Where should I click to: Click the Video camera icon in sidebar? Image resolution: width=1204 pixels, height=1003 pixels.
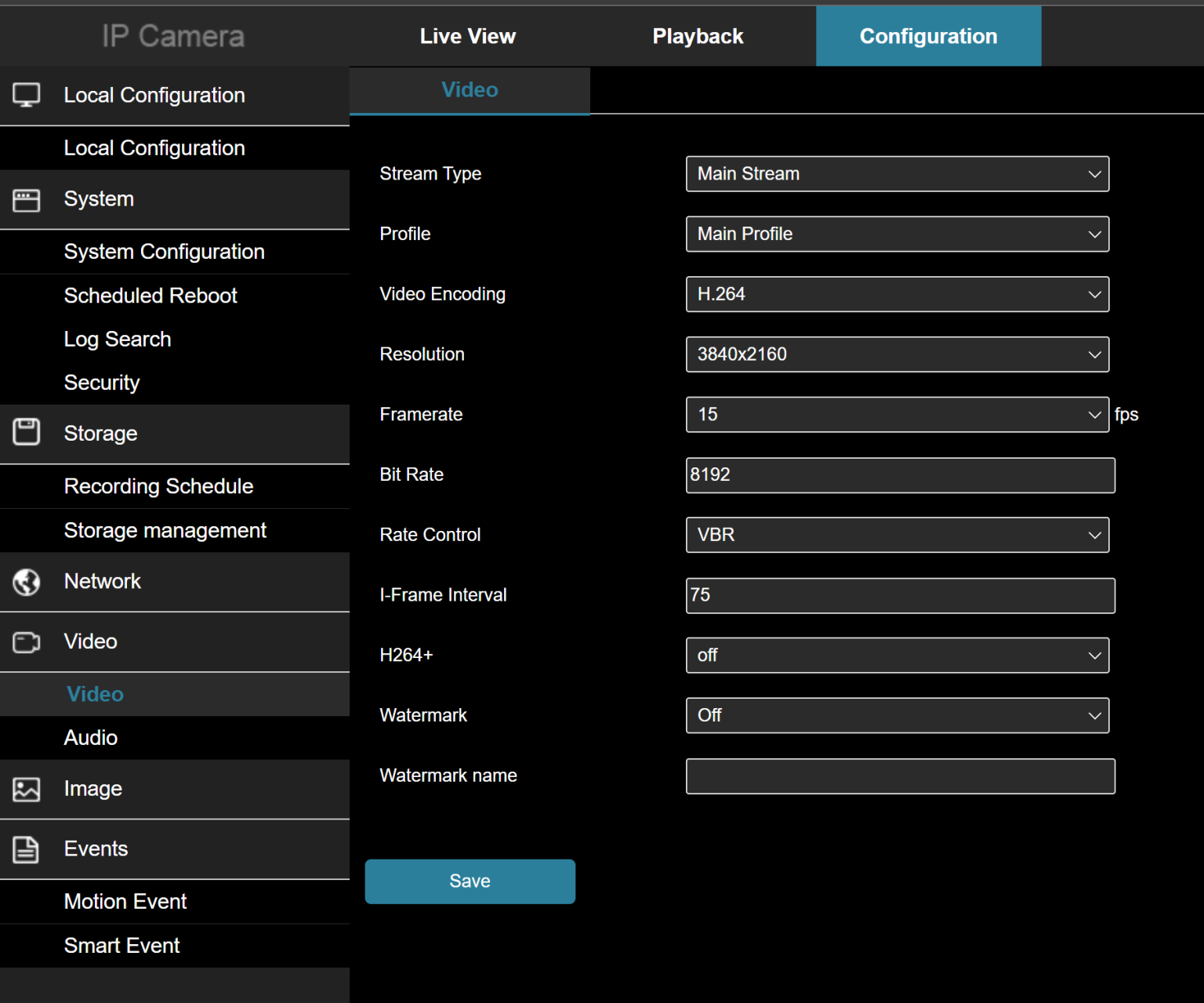pyautogui.click(x=27, y=642)
